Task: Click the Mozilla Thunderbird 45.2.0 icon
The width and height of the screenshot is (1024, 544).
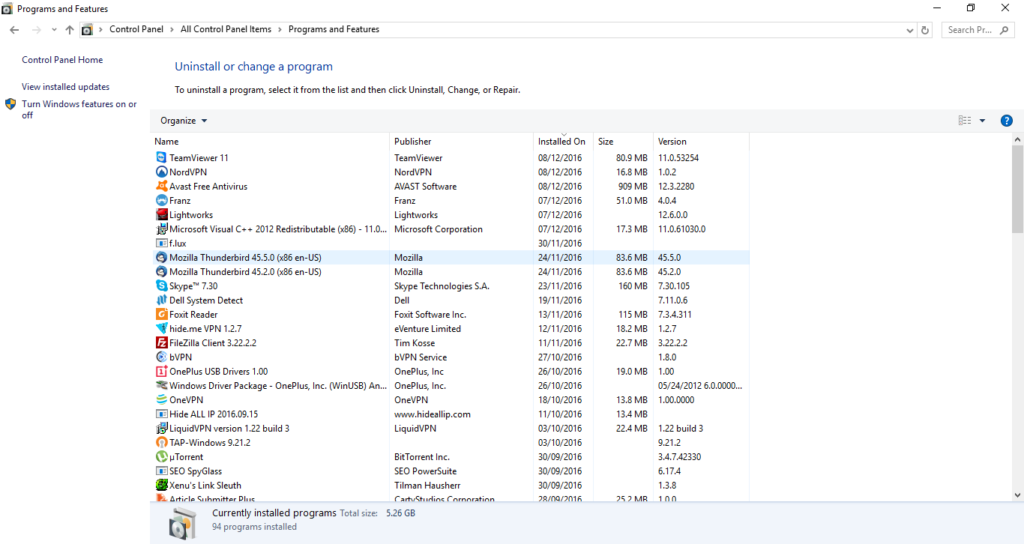Action: (161, 272)
